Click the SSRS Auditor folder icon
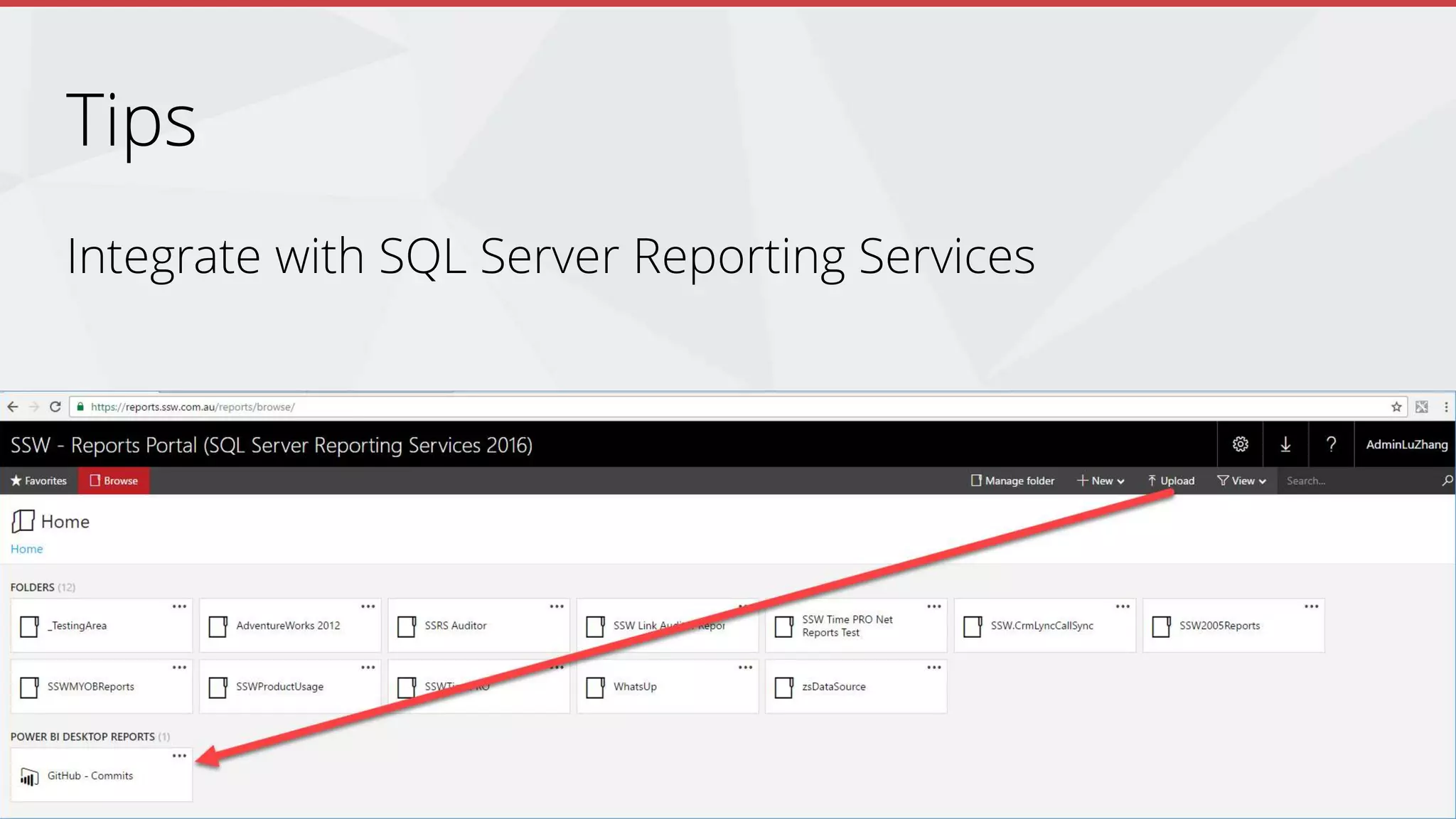Image resolution: width=1456 pixels, height=819 pixels. tap(407, 626)
